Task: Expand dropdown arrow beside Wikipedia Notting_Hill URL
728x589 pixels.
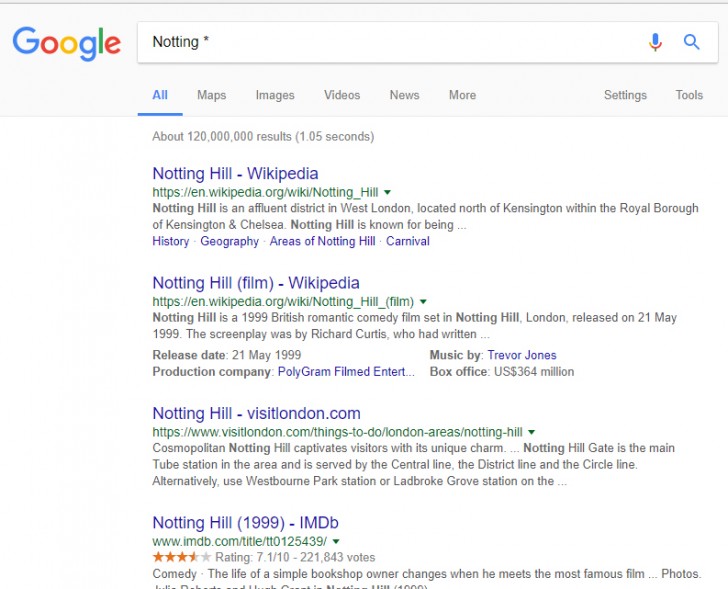Action: [x=387, y=192]
